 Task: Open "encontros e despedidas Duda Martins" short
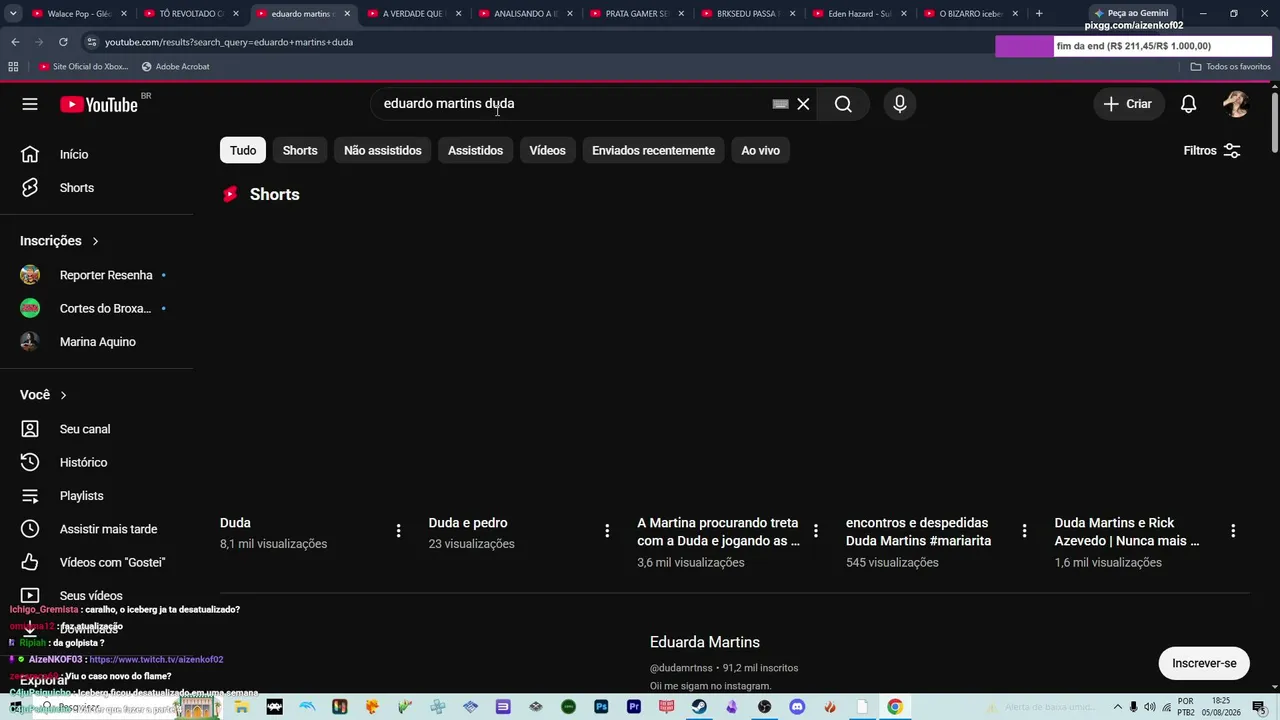click(919, 532)
